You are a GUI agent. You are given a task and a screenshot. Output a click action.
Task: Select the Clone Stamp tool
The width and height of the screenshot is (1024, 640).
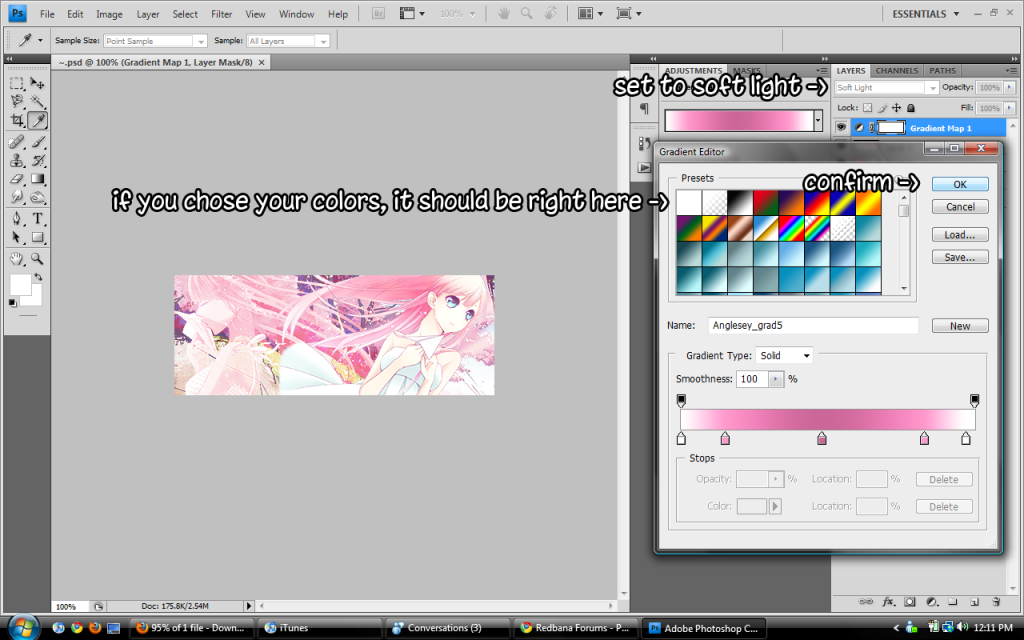17,160
